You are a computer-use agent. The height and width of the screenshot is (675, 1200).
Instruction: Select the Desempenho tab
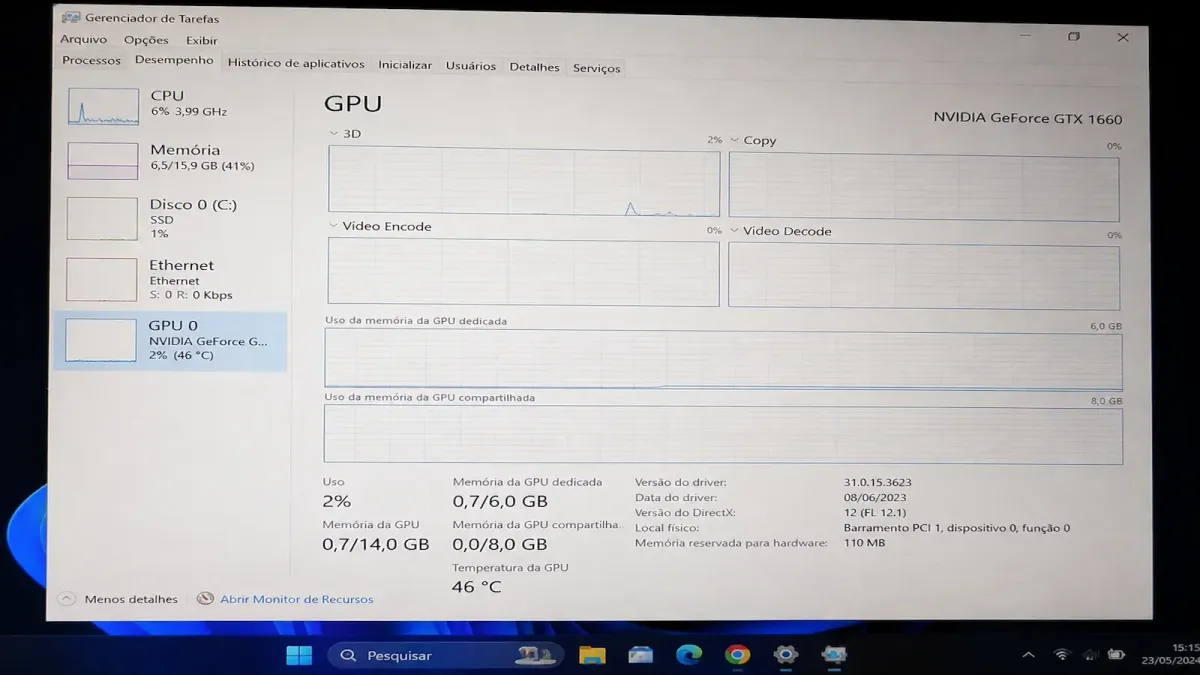pyautogui.click(x=174, y=60)
